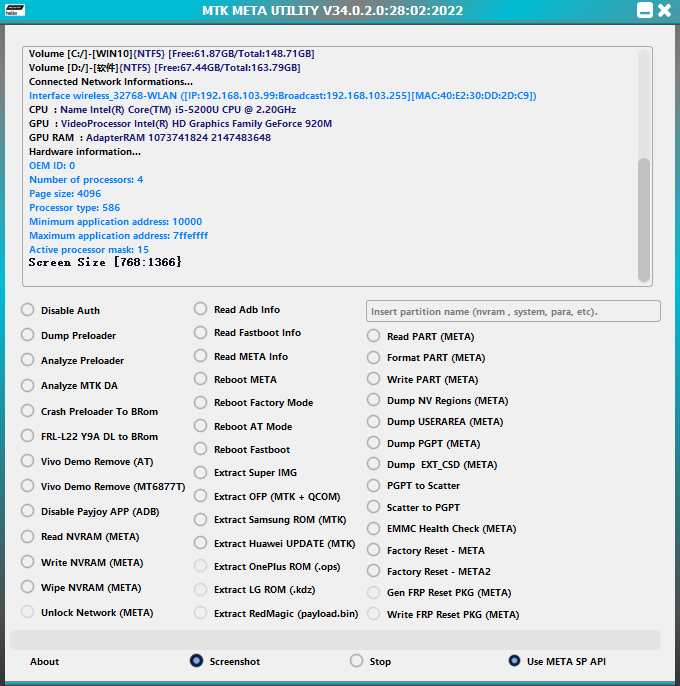Choose Vivo Demo Remove (AT)
680x686 pixels.
[x=28, y=461]
